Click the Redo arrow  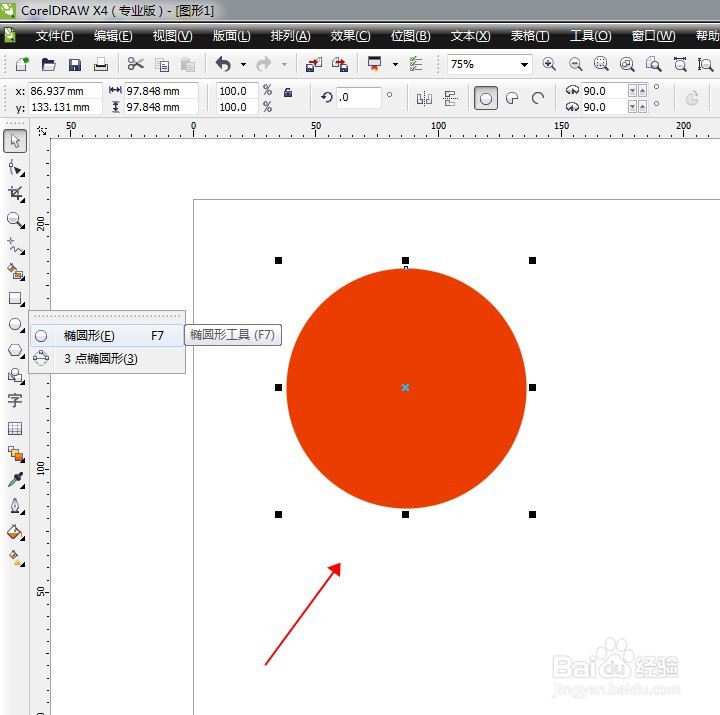tap(264, 64)
